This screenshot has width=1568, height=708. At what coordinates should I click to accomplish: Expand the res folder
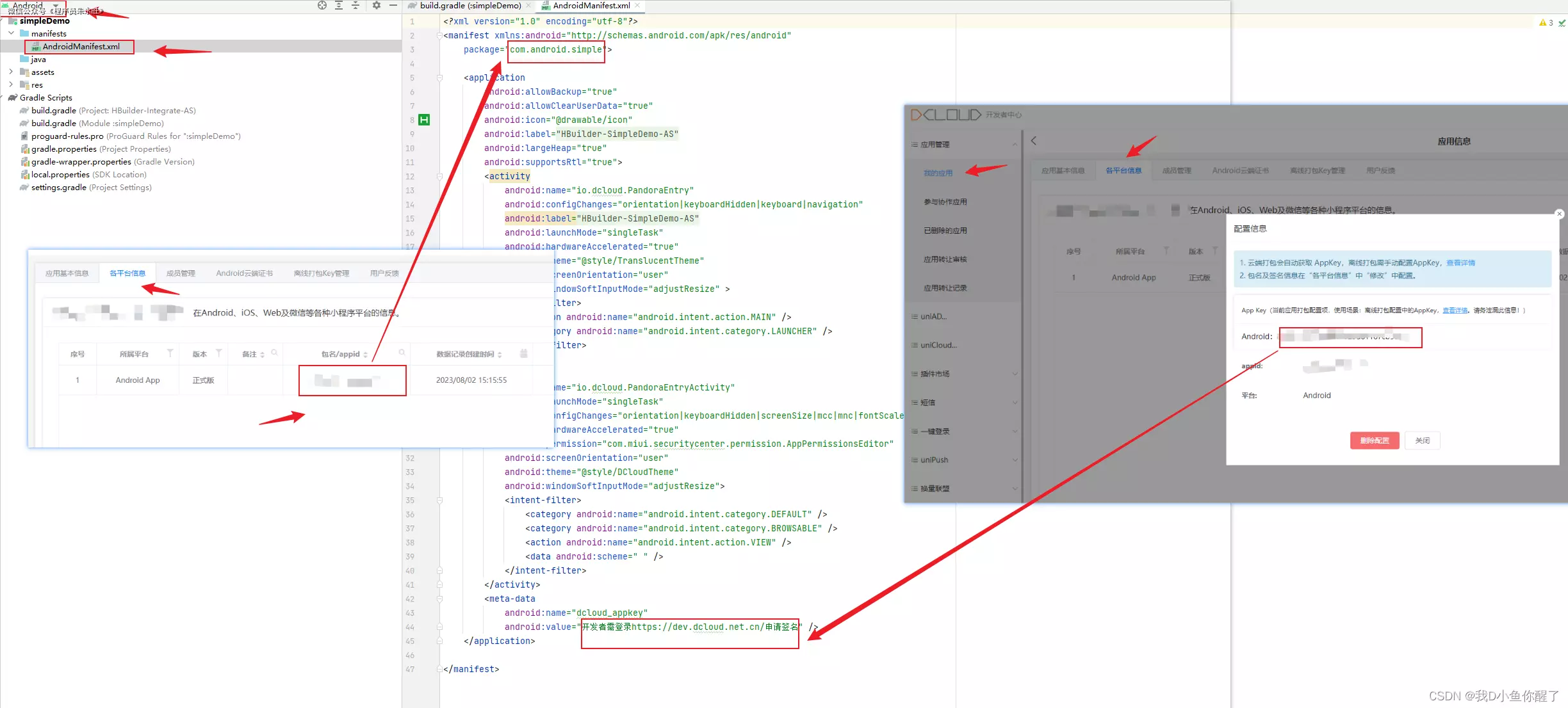11,84
